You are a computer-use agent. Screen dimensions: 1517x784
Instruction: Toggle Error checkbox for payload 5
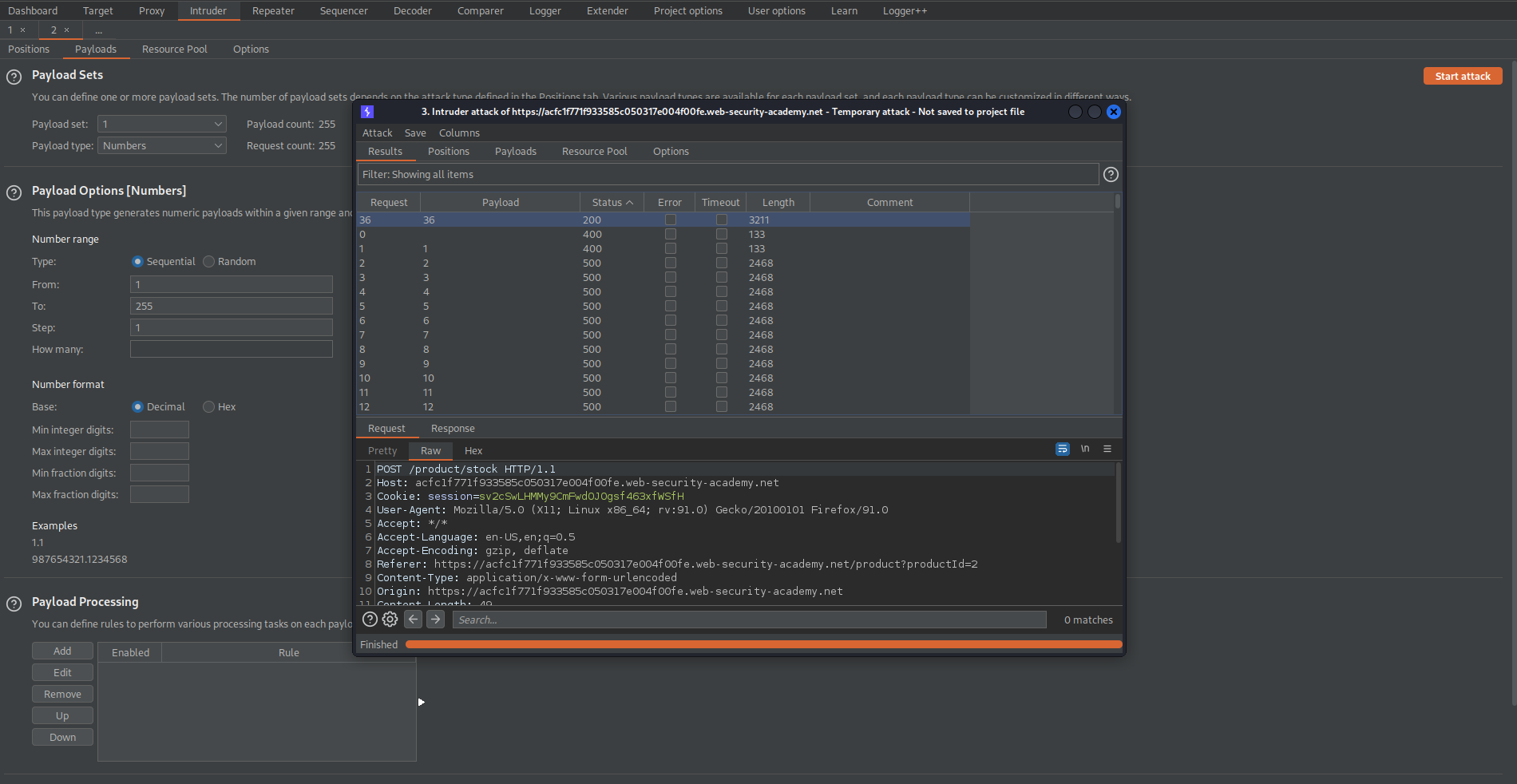pos(671,306)
